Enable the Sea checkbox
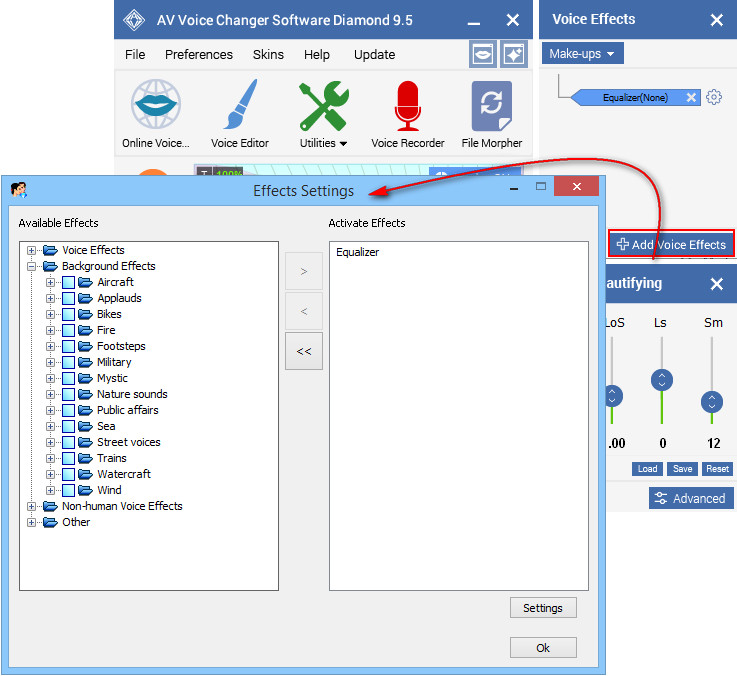The height and width of the screenshot is (676, 737). click(69, 426)
